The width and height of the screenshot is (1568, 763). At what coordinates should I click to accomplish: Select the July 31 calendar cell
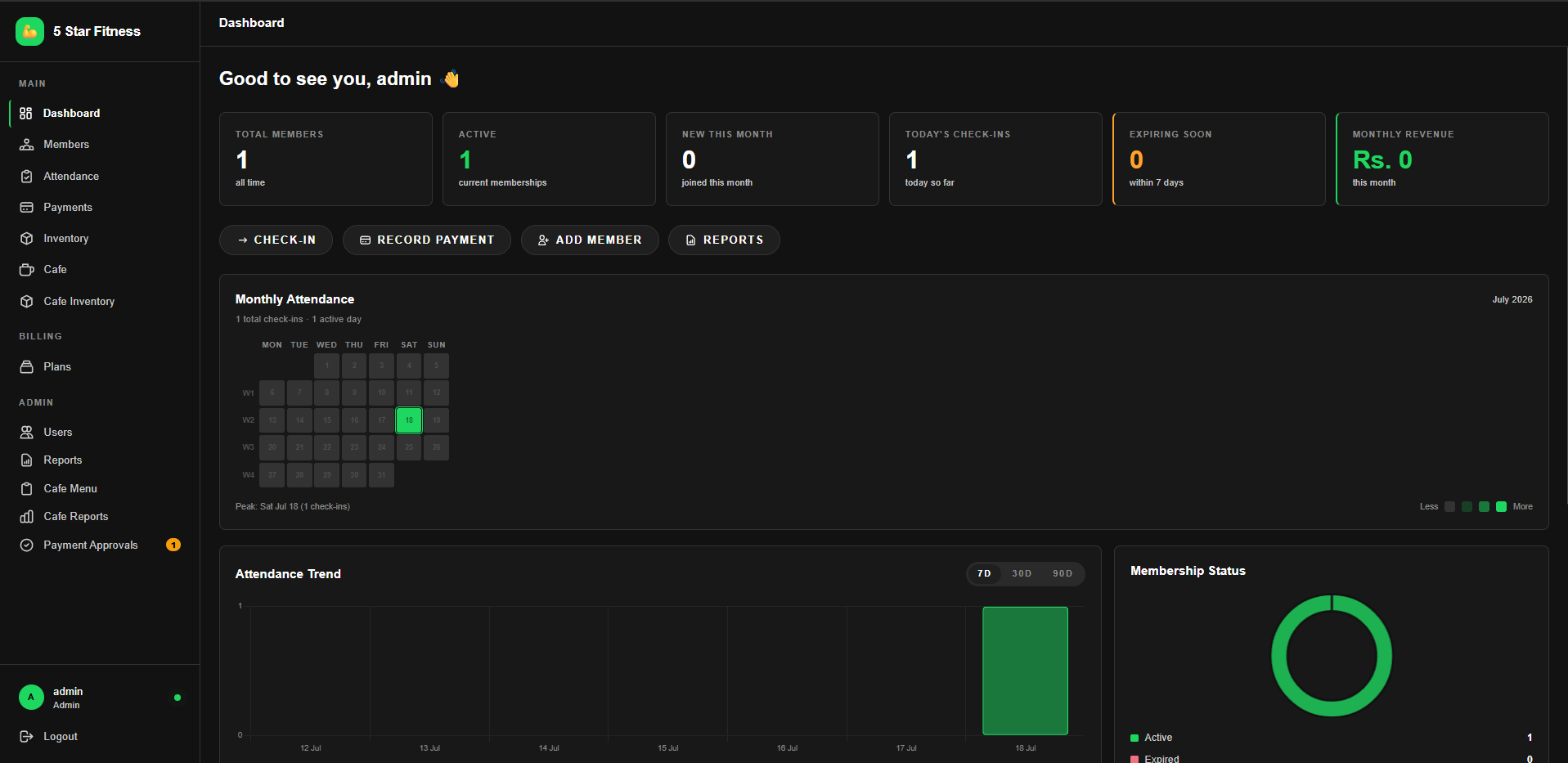[x=381, y=475]
